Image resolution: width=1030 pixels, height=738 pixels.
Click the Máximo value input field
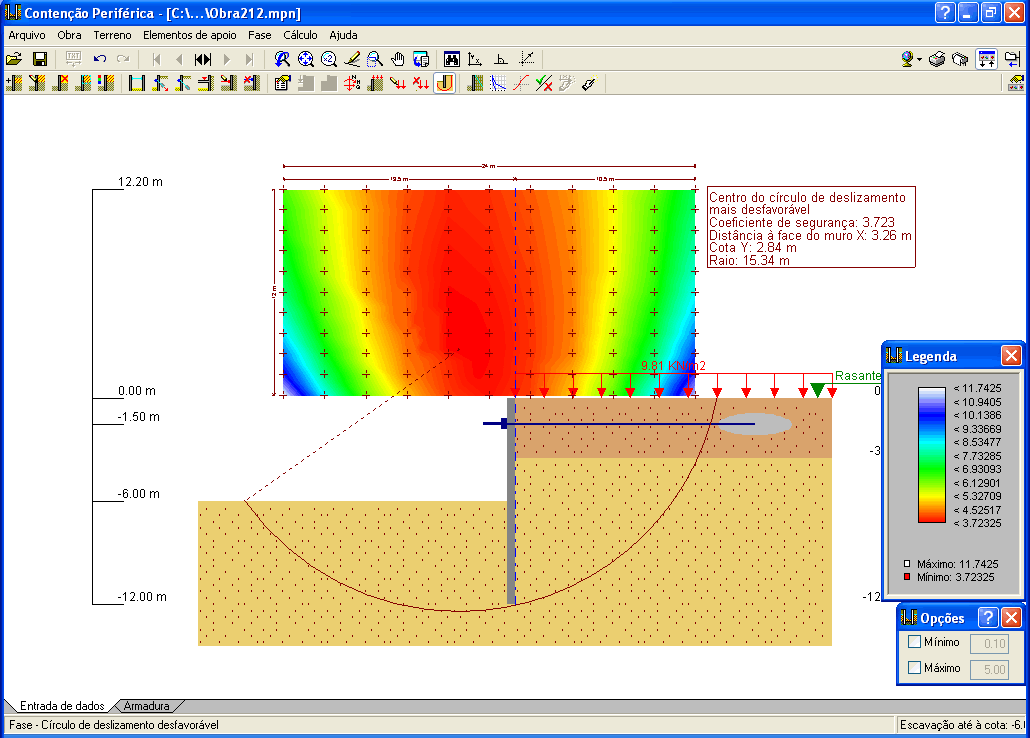989,669
